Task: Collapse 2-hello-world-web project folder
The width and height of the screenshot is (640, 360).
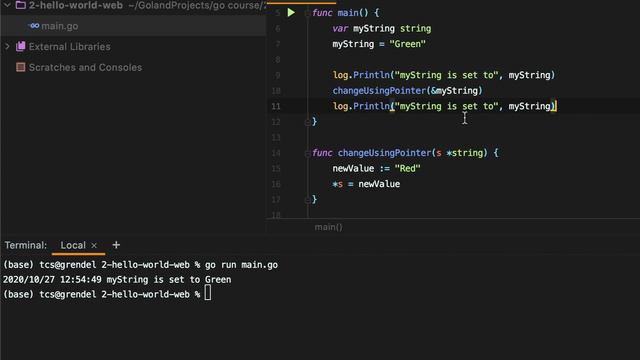Action: 7,5
